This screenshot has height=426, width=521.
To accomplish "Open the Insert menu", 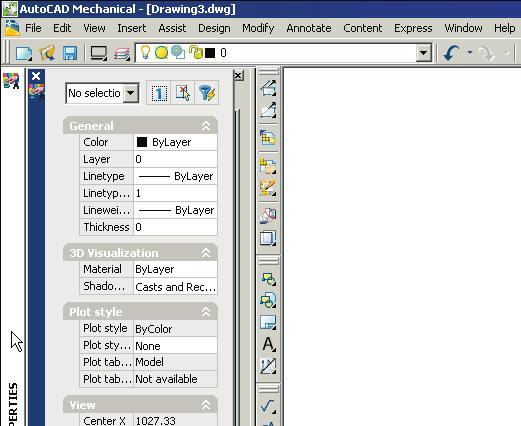I will pyautogui.click(x=132, y=28).
